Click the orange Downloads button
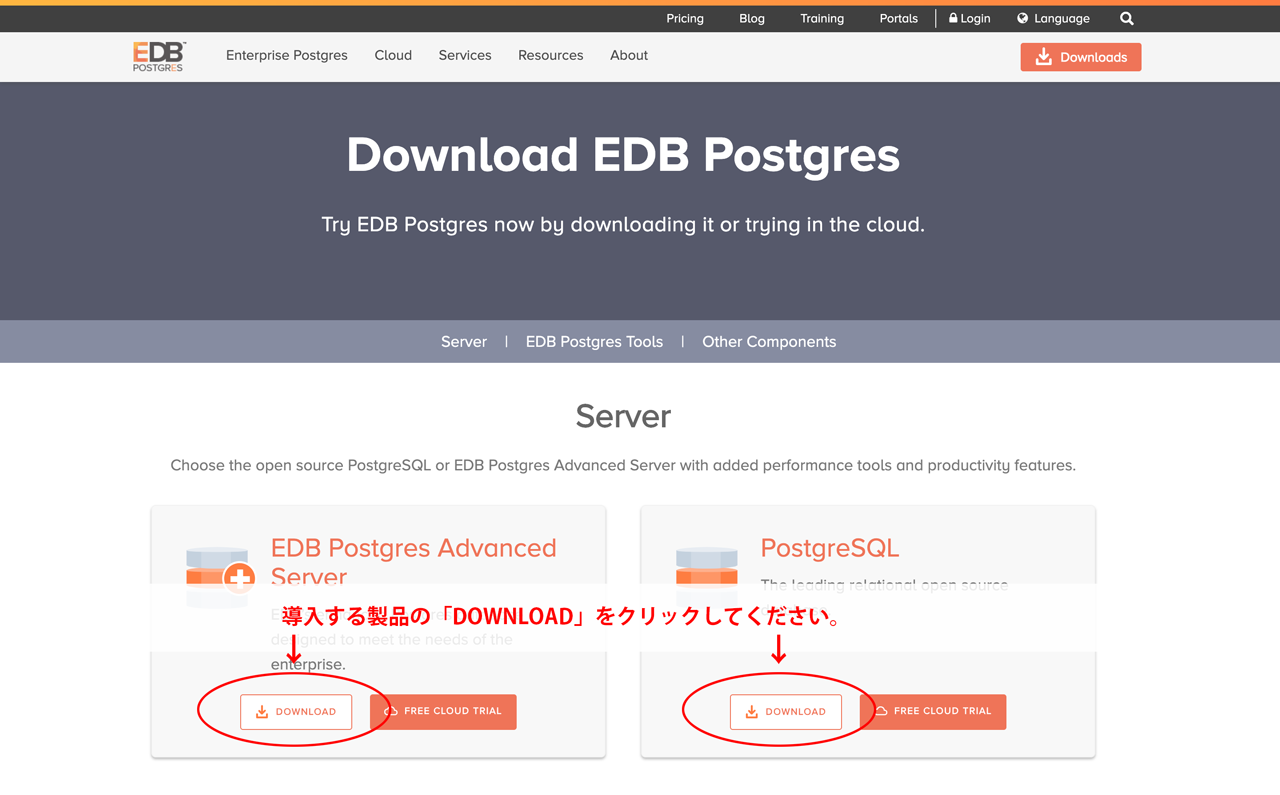Screen dimensions: 1280x795 point(1081,57)
